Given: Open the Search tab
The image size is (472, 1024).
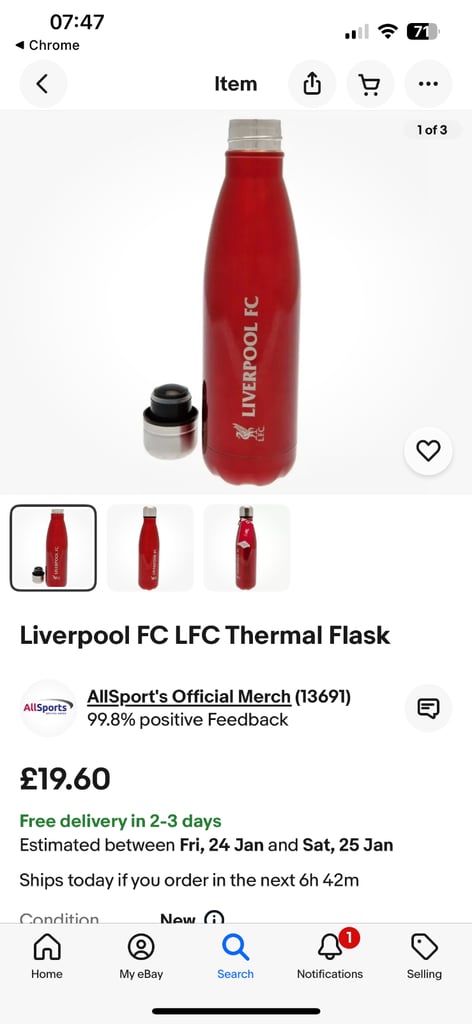Looking at the screenshot, I should [x=235, y=955].
